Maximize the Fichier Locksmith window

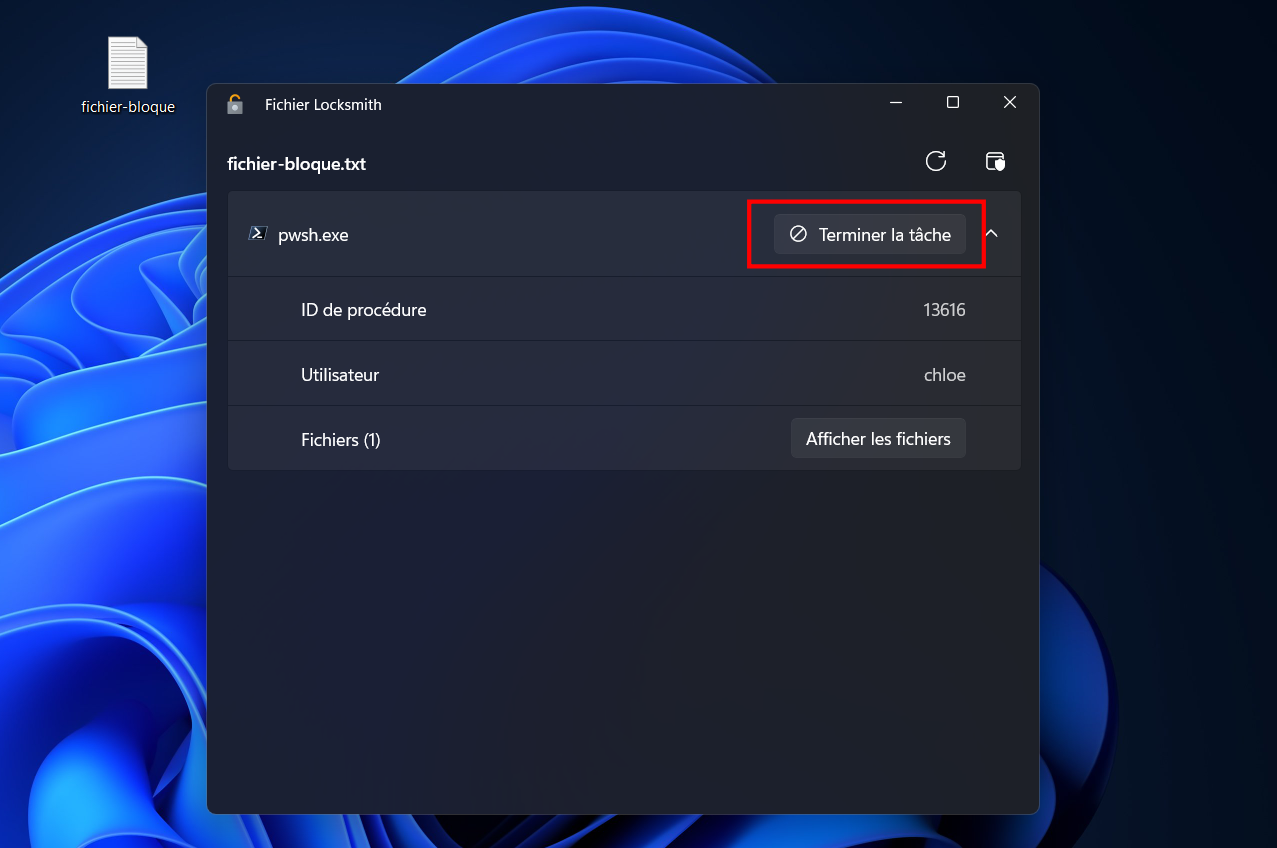953,102
